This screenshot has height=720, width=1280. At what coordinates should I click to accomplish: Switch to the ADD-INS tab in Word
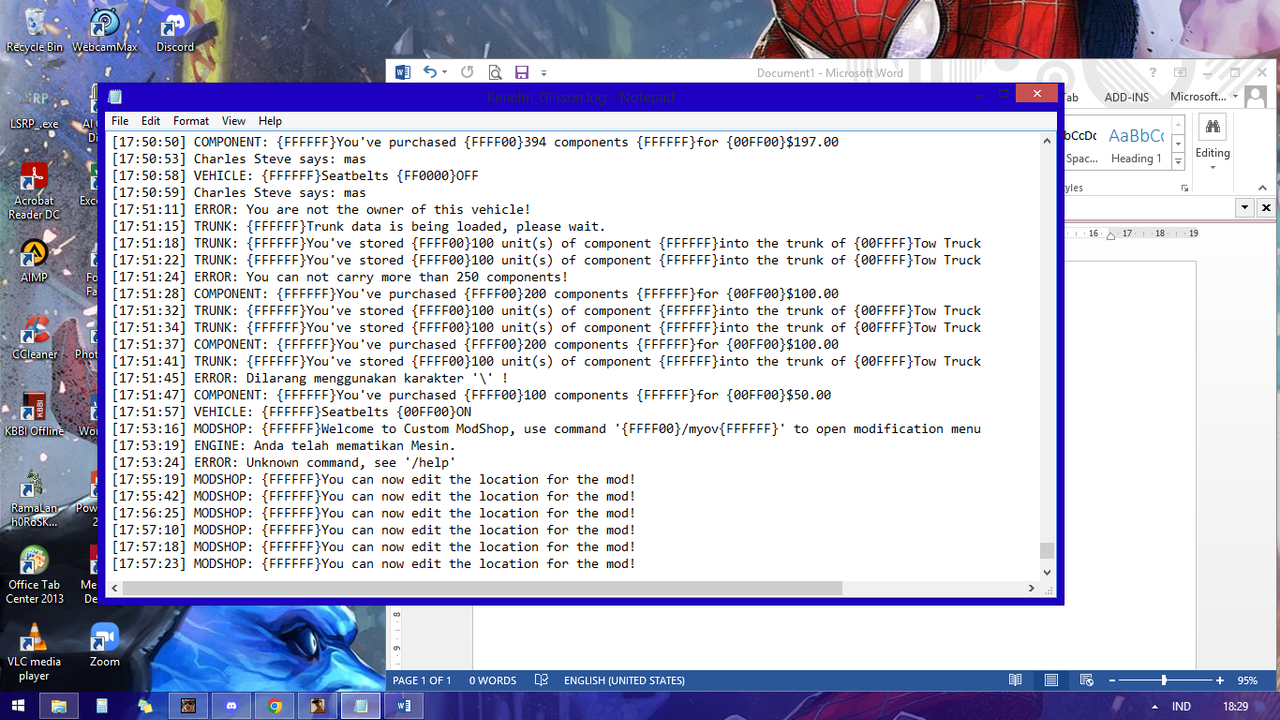coord(1126,97)
